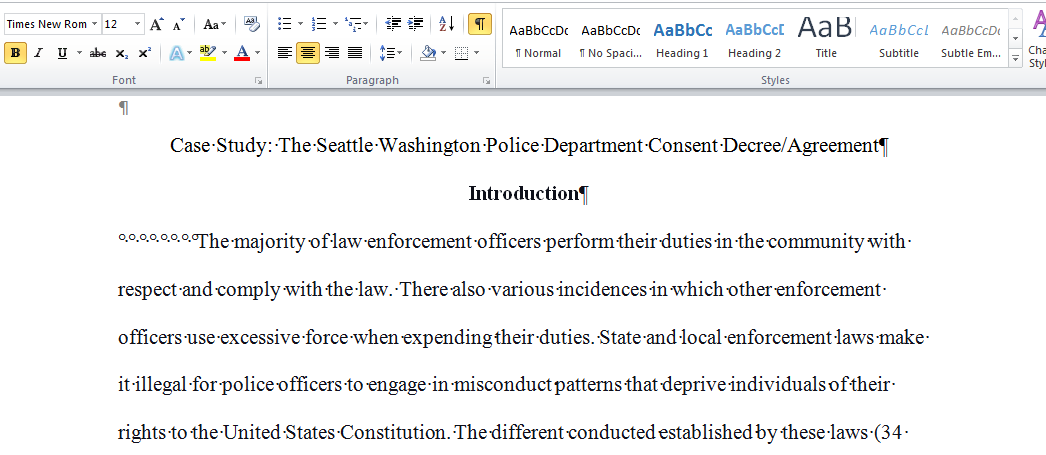This screenshot has height=455, width=1046.
Task: Click the Clear Formatting icon
Action: click(251, 25)
